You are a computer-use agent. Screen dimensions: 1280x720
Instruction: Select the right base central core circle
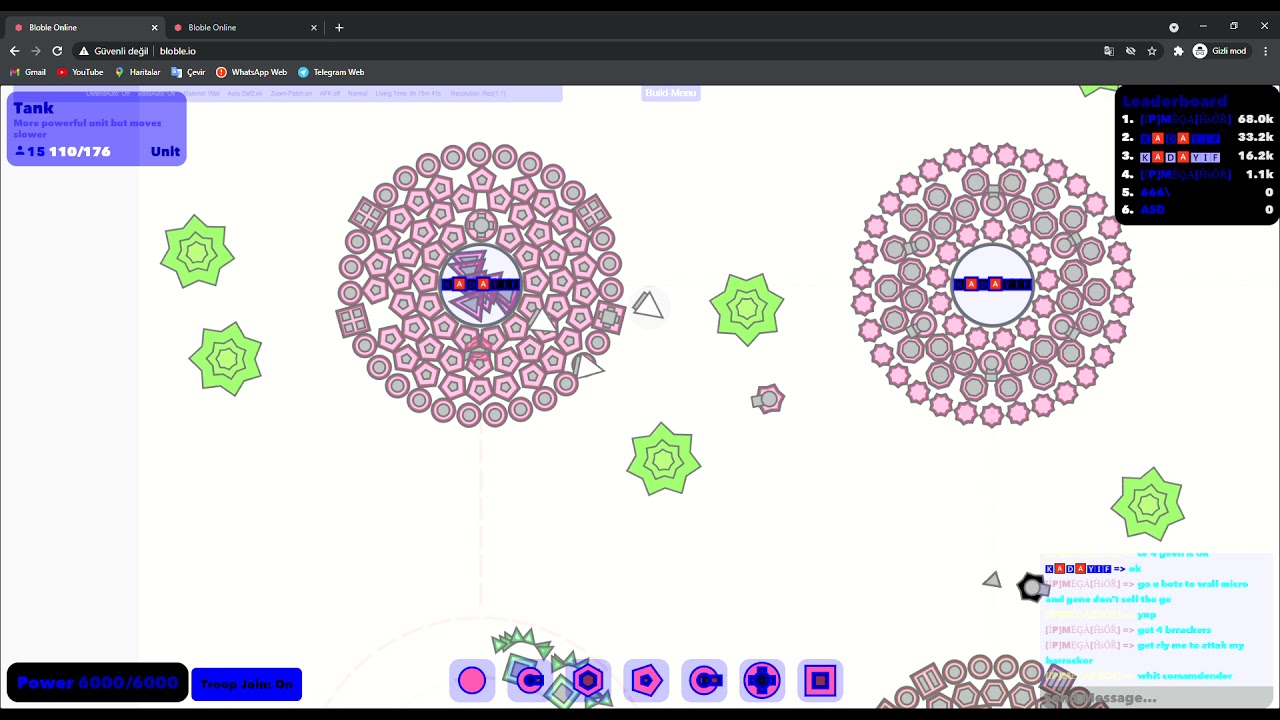coord(992,284)
